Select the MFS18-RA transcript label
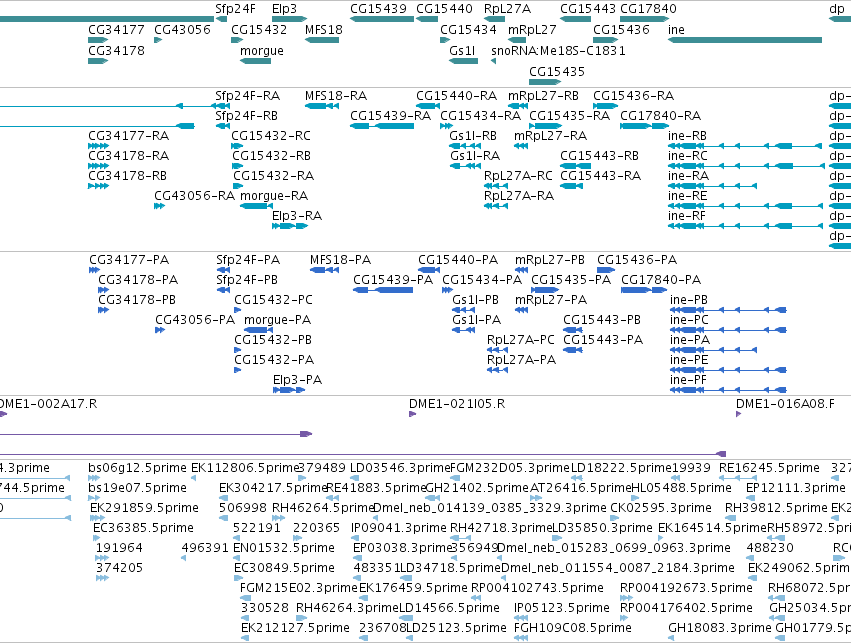Image resolution: width=851 pixels, height=643 pixels. pyautogui.click(x=336, y=96)
